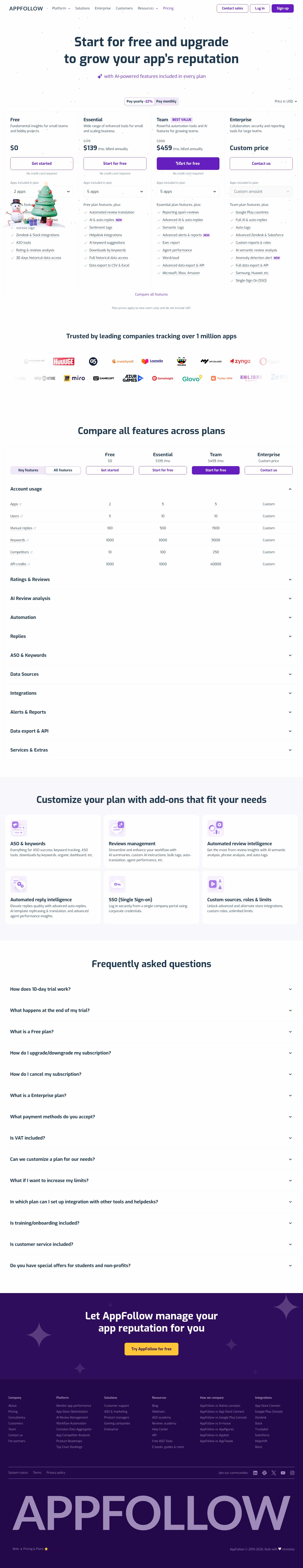Screen dimensions: 303x1568
Task: Click the Compare all features link
Action: [151, 294]
